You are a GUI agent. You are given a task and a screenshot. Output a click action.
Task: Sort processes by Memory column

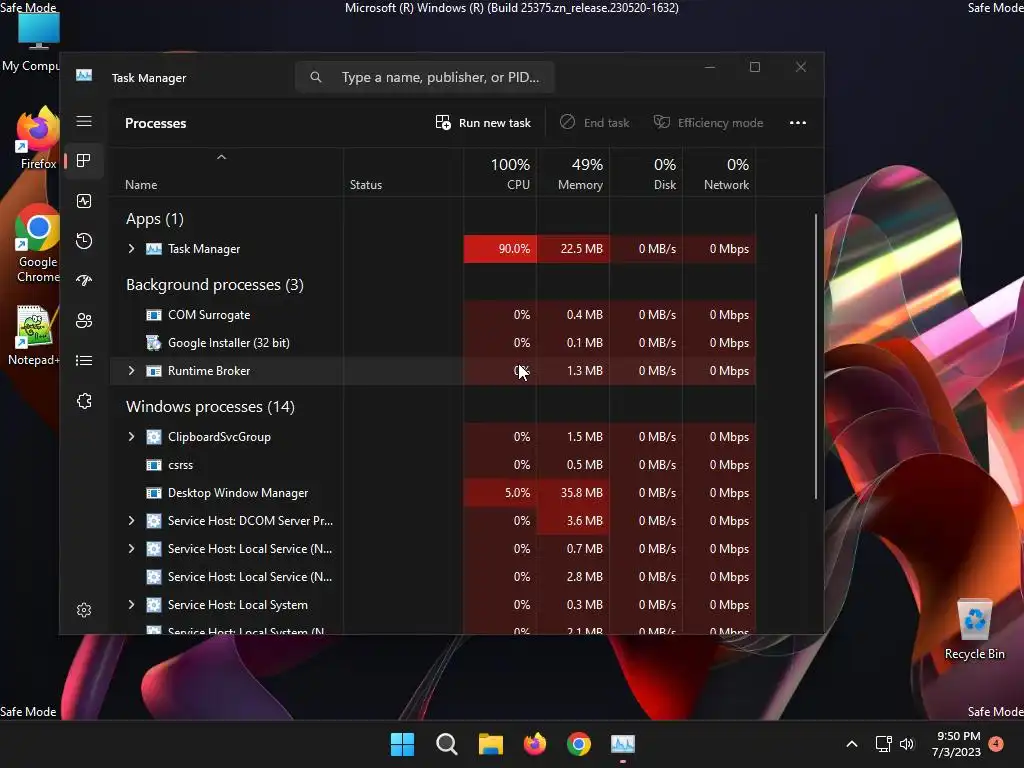coord(573,174)
